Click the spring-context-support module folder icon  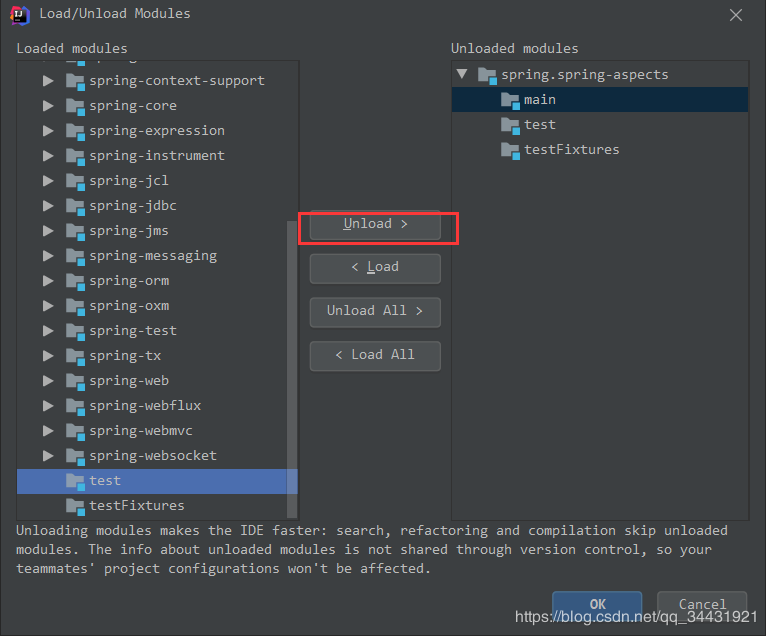click(76, 81)
